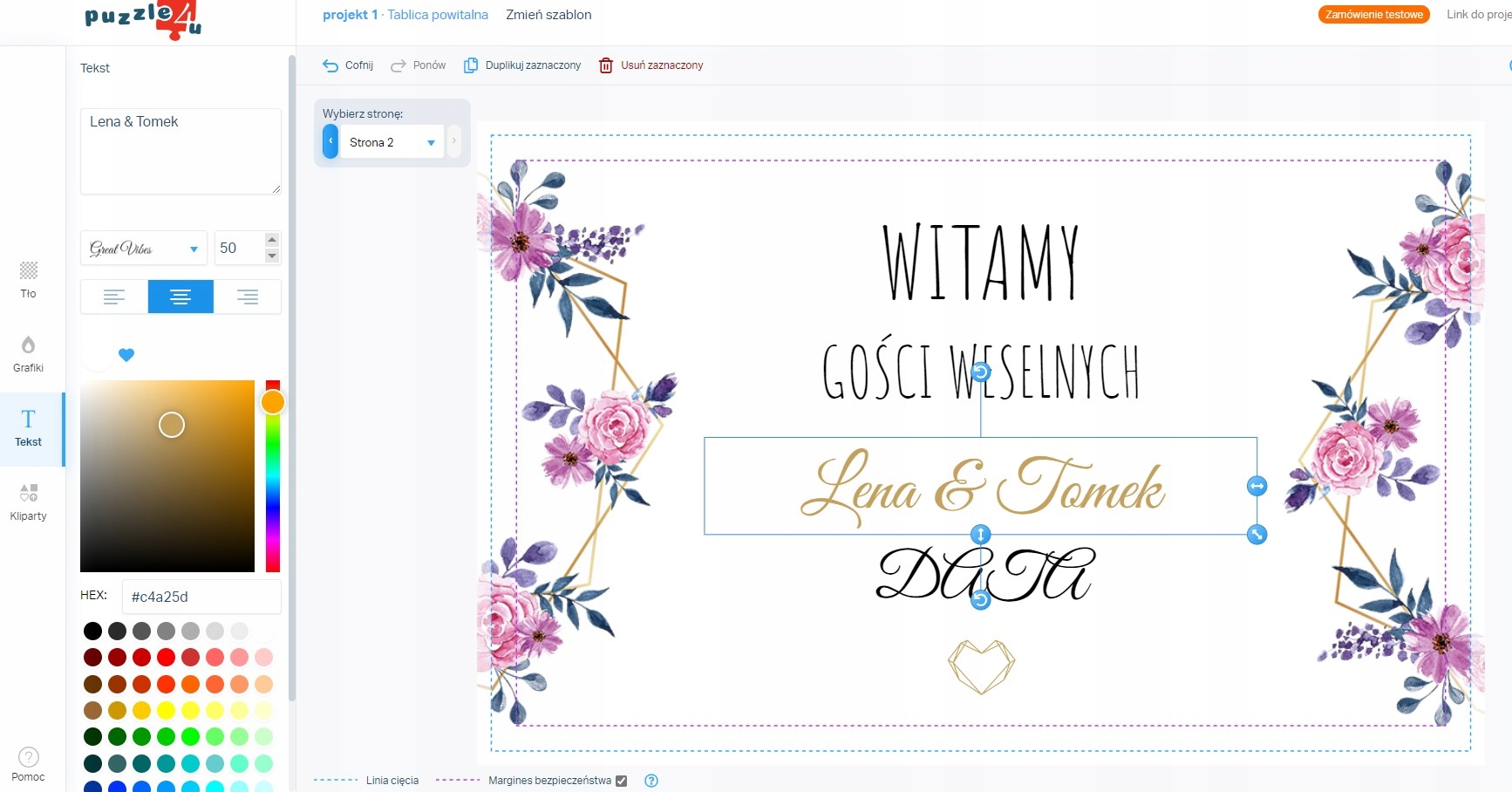Open the Tło background panel
1512x792 pixels.
tap(28, 280)
